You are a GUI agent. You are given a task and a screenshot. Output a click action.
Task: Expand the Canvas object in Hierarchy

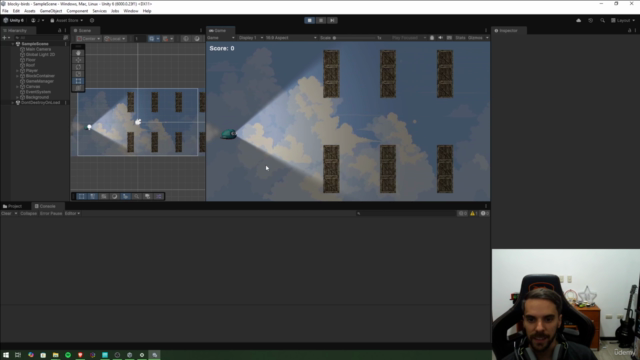(x=17, y=87)
